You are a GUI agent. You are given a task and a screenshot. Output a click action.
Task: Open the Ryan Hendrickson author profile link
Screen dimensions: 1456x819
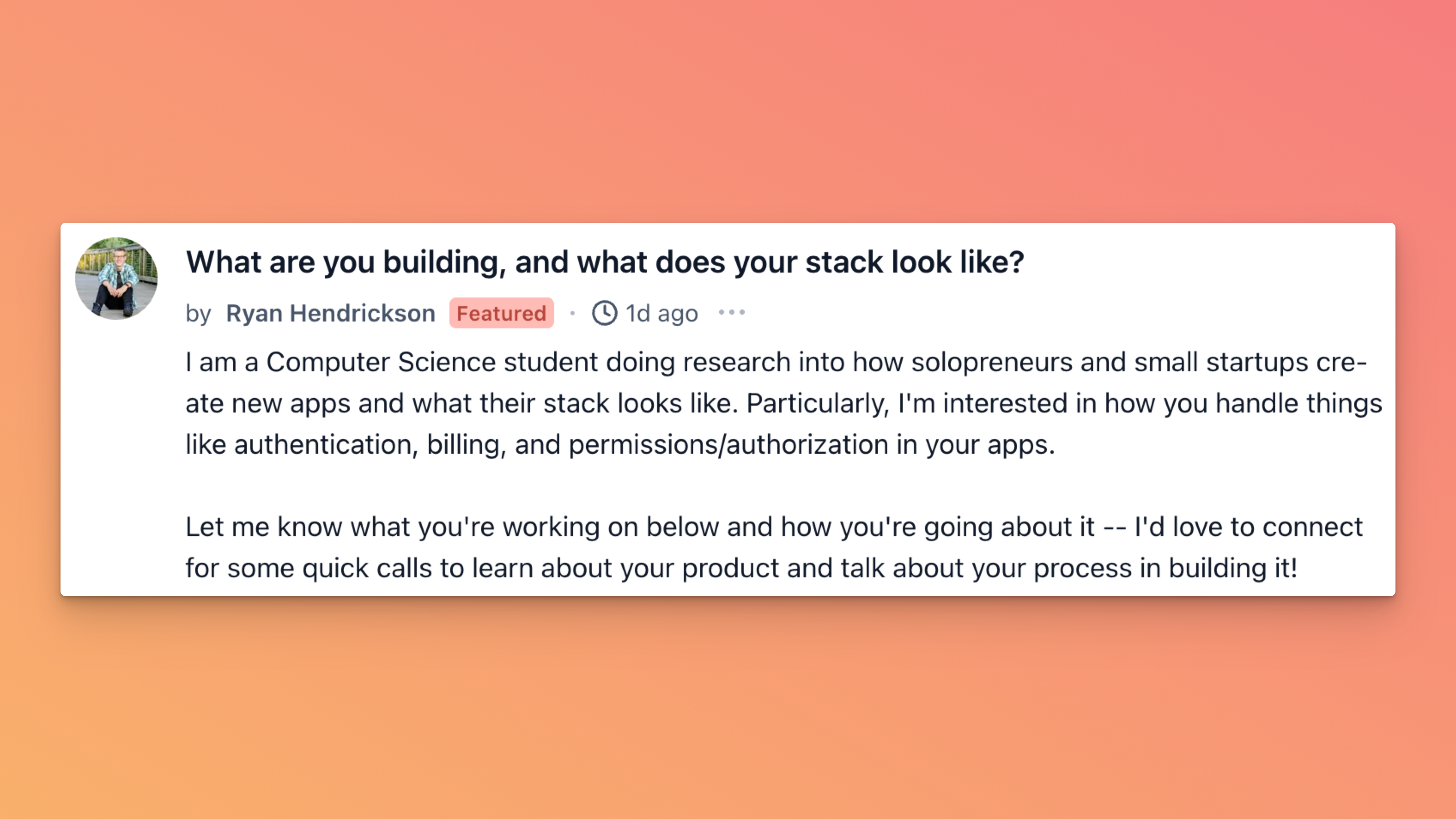[x=331, y=313]
